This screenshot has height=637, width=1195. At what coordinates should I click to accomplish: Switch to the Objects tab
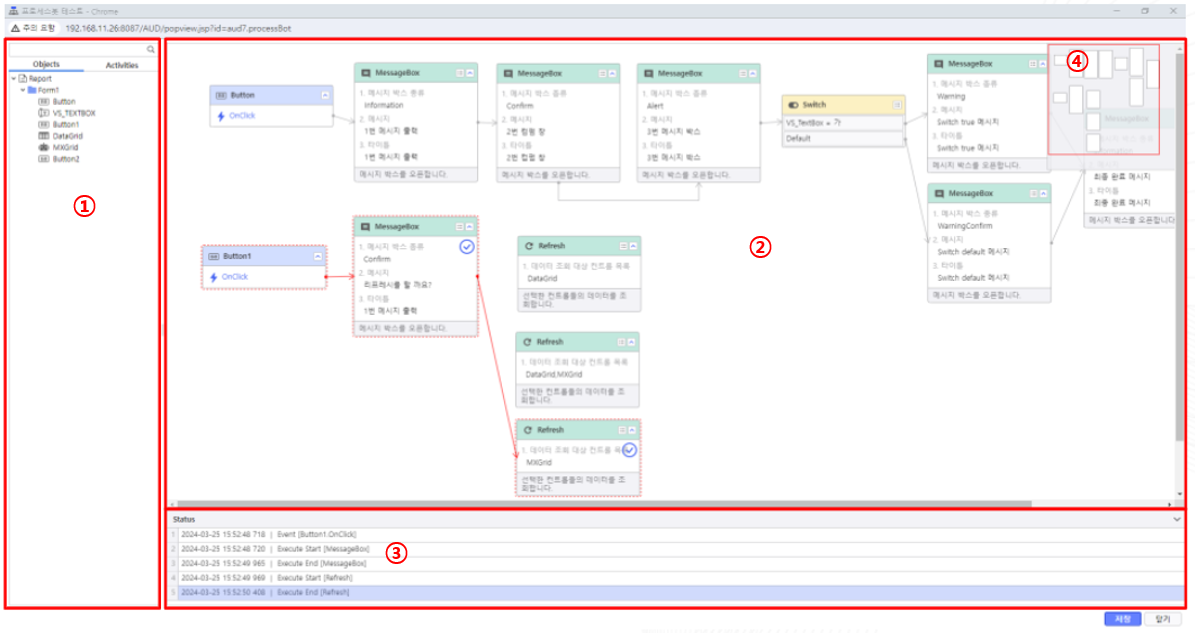[46, 65]
